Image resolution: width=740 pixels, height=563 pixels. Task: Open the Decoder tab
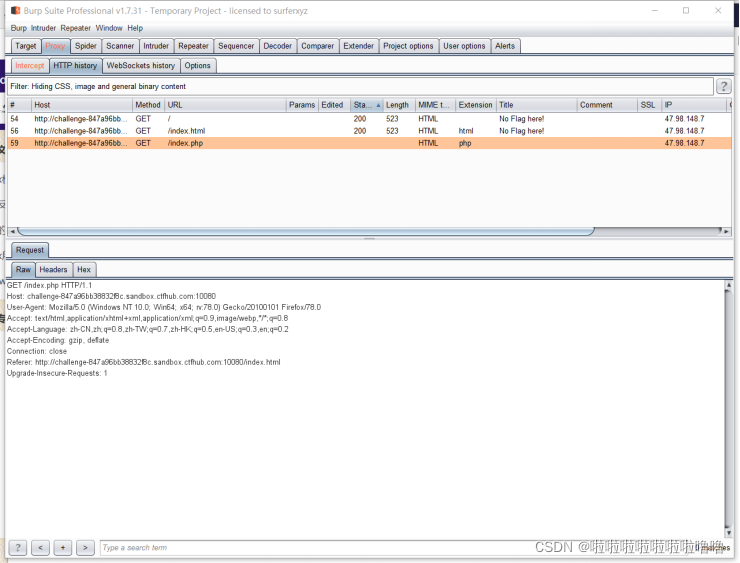click(x=278, y=46)
